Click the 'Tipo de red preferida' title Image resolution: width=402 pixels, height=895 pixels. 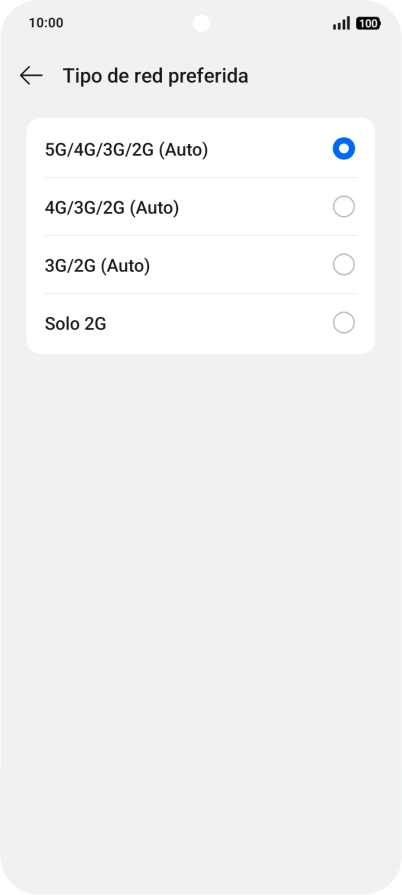coord(155,76)
